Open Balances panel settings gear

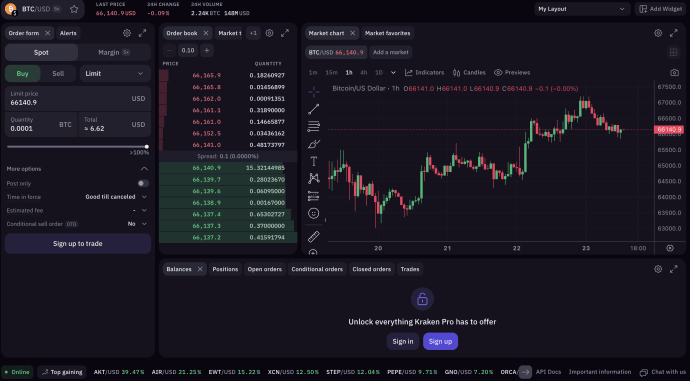[658, 269]
